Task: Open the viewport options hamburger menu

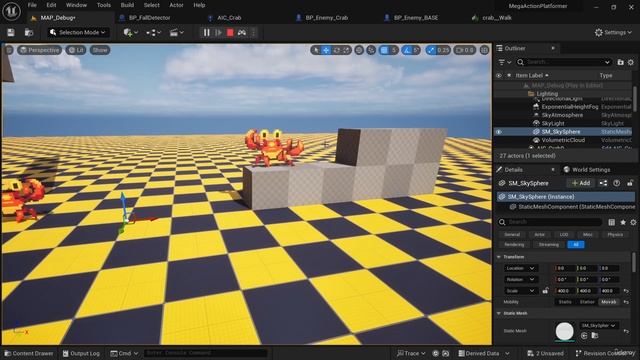Action: [9, 50]
